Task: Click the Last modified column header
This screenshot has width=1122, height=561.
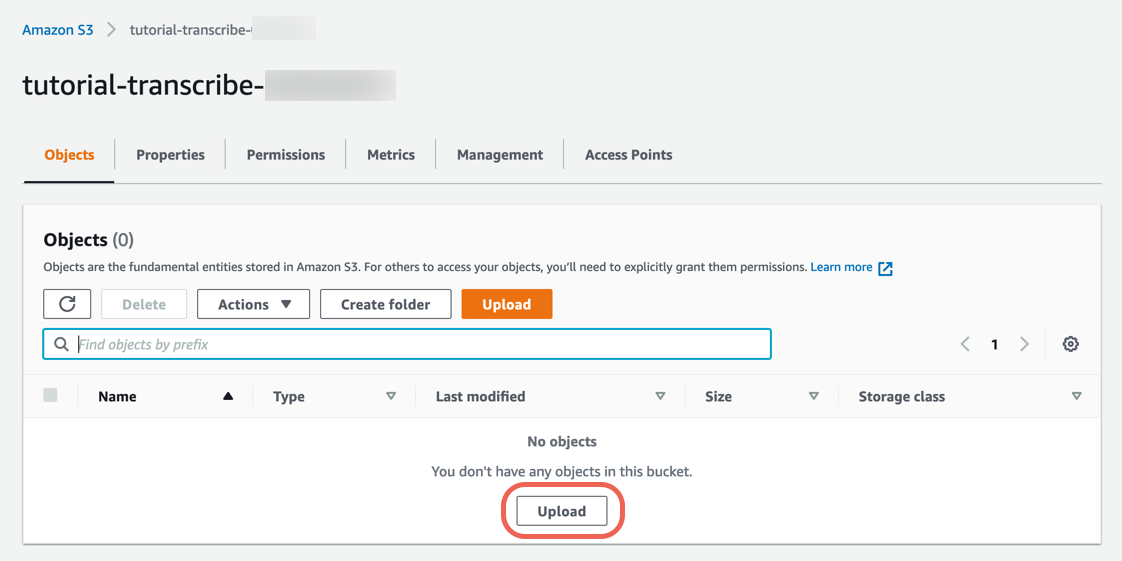Action: [480, 396]
